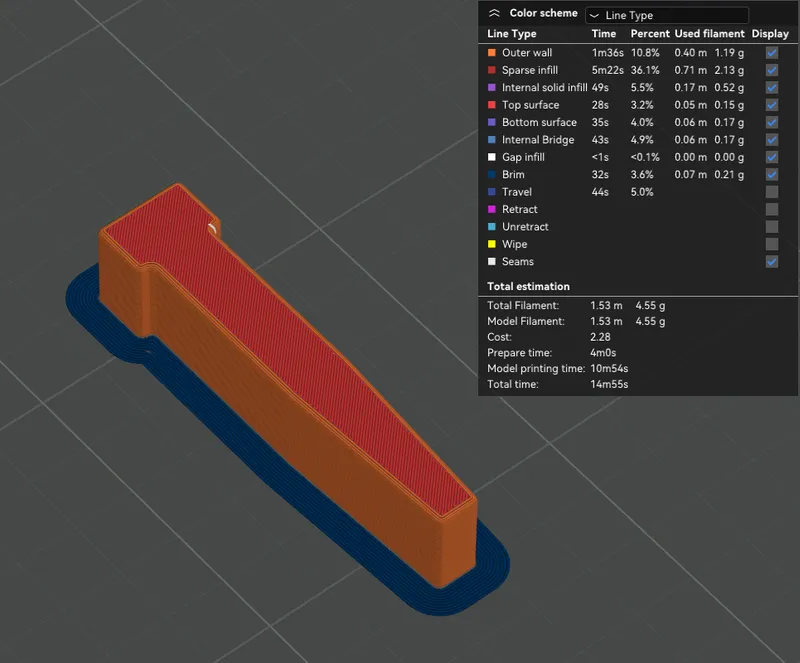Hide Outer wall lines via checkbox
The height and width of the screenshot is (663, 800).
(x=771, y=53)
